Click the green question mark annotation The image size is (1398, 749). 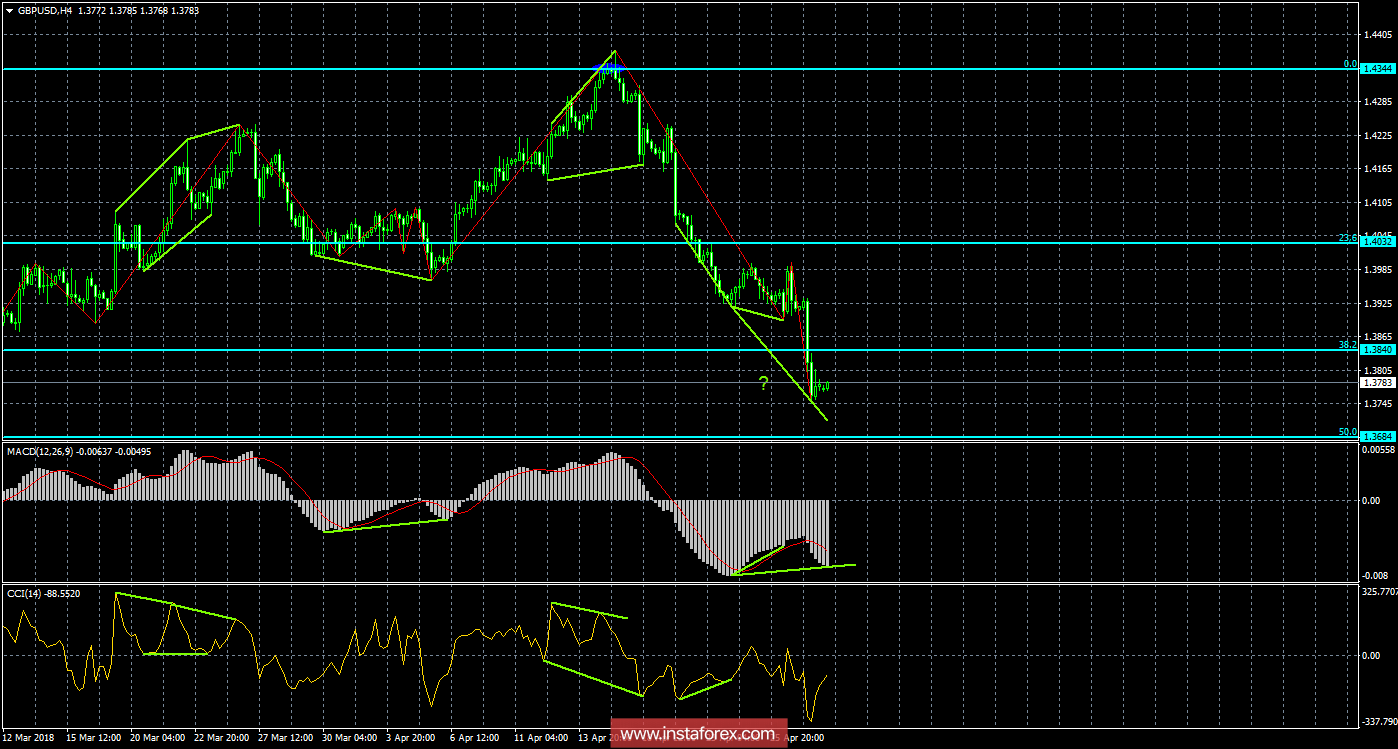pyautogui.click(x=763, y=383)
